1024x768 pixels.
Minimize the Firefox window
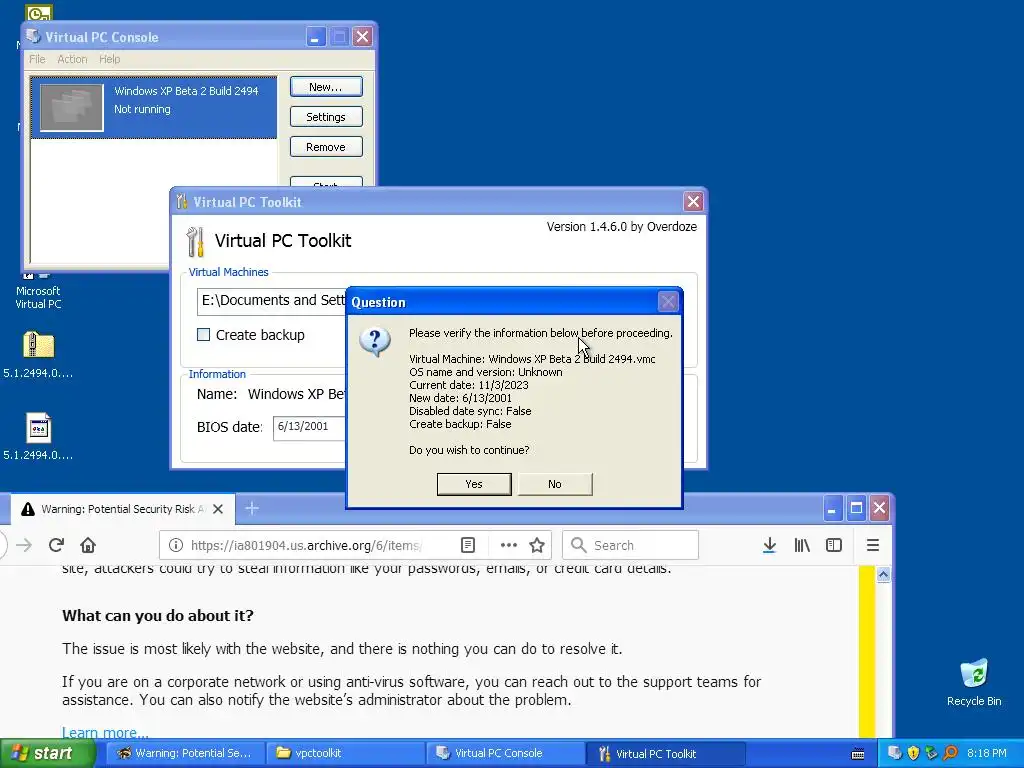(x=832, y=508)
